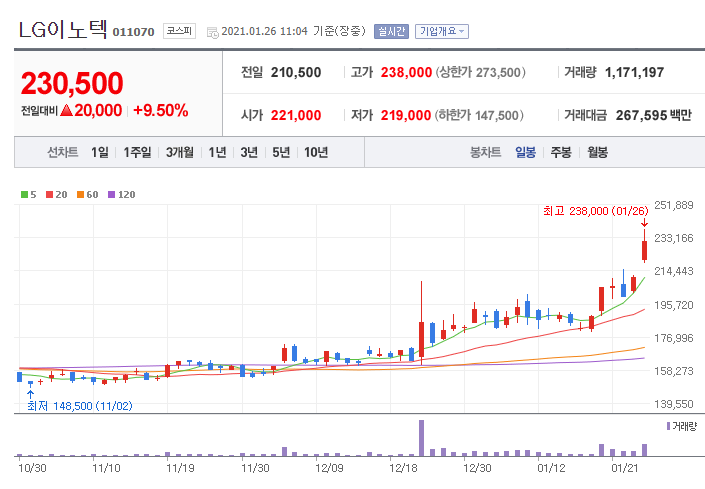
Task: Click the current price 230,500
Action: [72, 84]
